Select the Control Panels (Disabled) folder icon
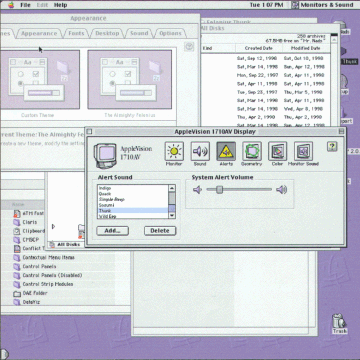The width and height of the screenshot is (360, 360). [17, 276]
